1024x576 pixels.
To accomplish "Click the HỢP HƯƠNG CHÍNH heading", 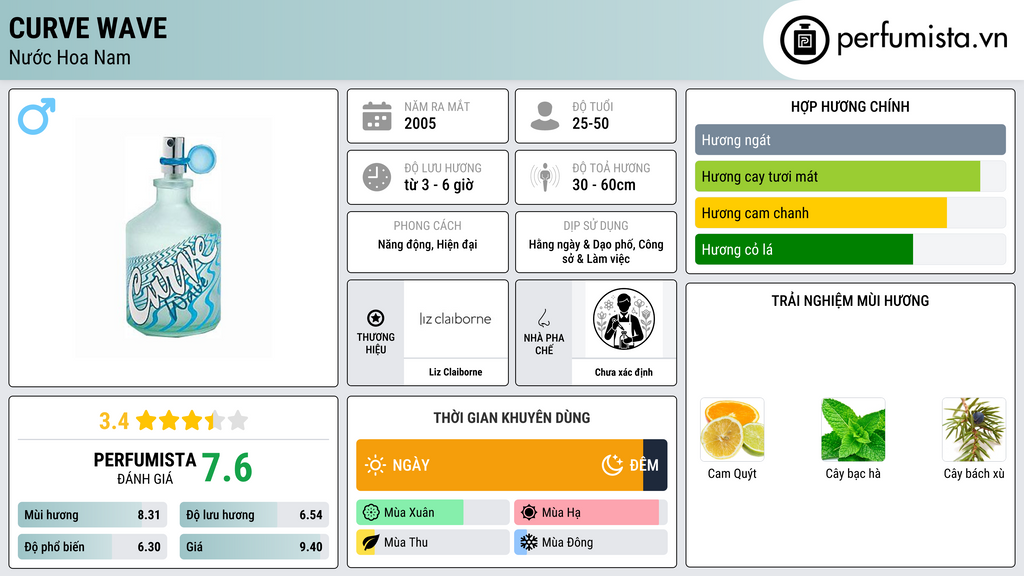I will click(850, 106).
